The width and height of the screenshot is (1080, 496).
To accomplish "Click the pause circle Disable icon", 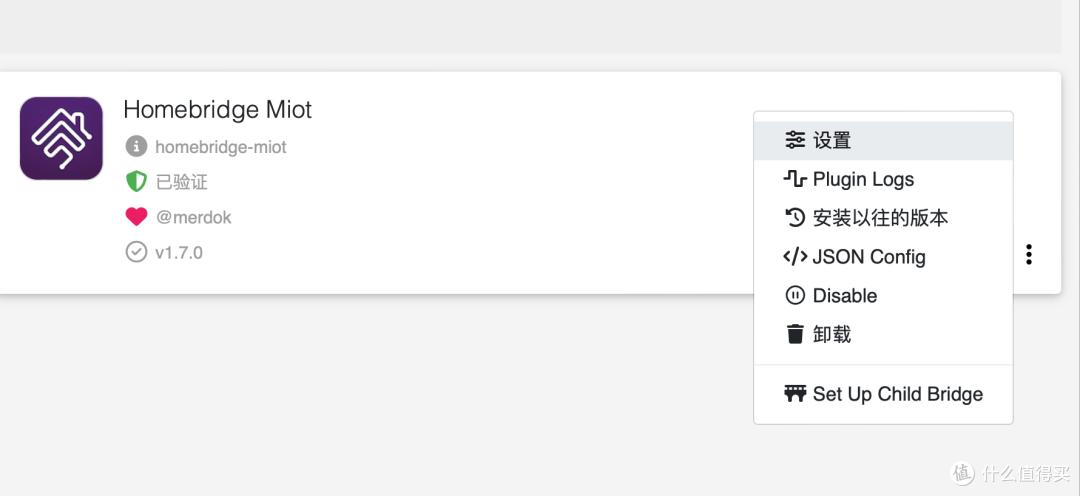I will [795, 296].
